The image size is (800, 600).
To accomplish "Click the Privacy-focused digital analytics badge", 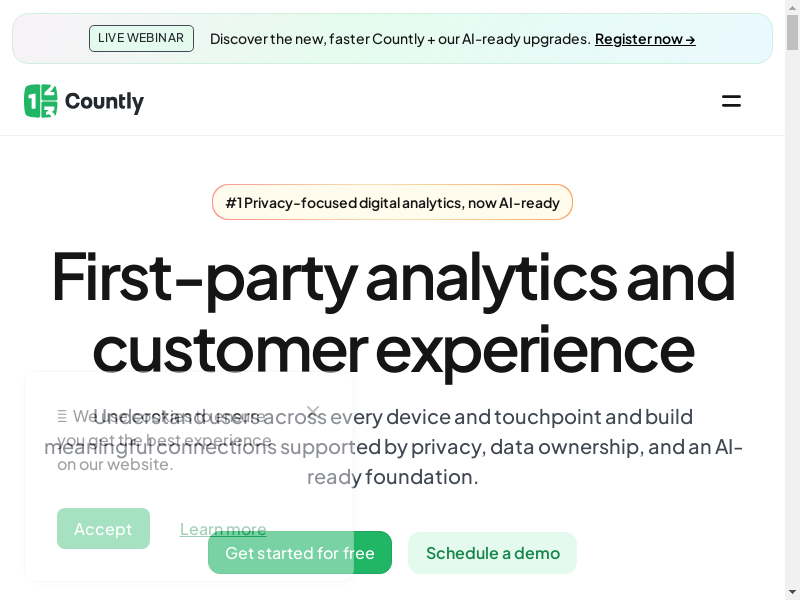I will pos(392,203).
